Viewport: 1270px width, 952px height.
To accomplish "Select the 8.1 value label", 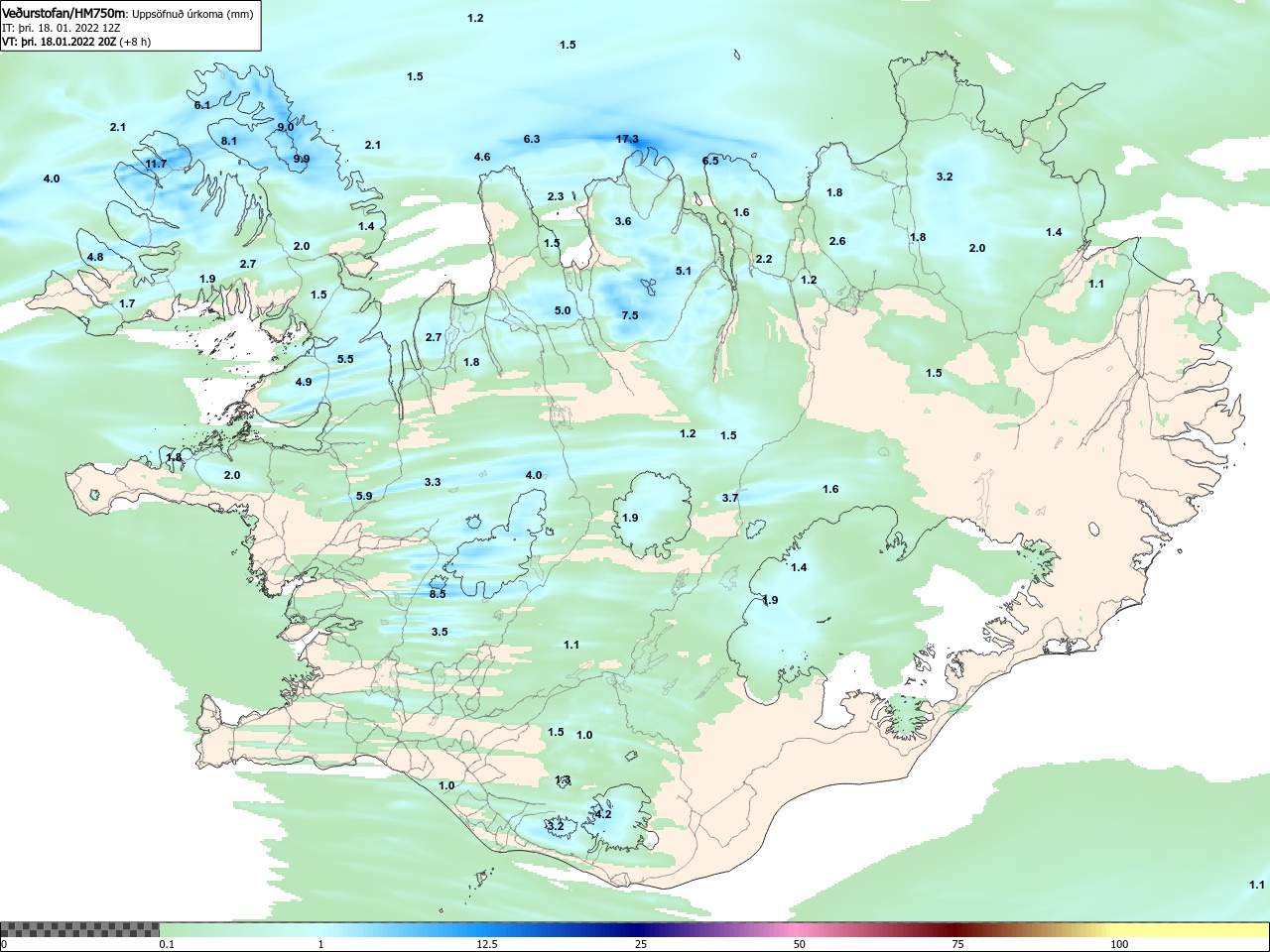I will [229, 141].
